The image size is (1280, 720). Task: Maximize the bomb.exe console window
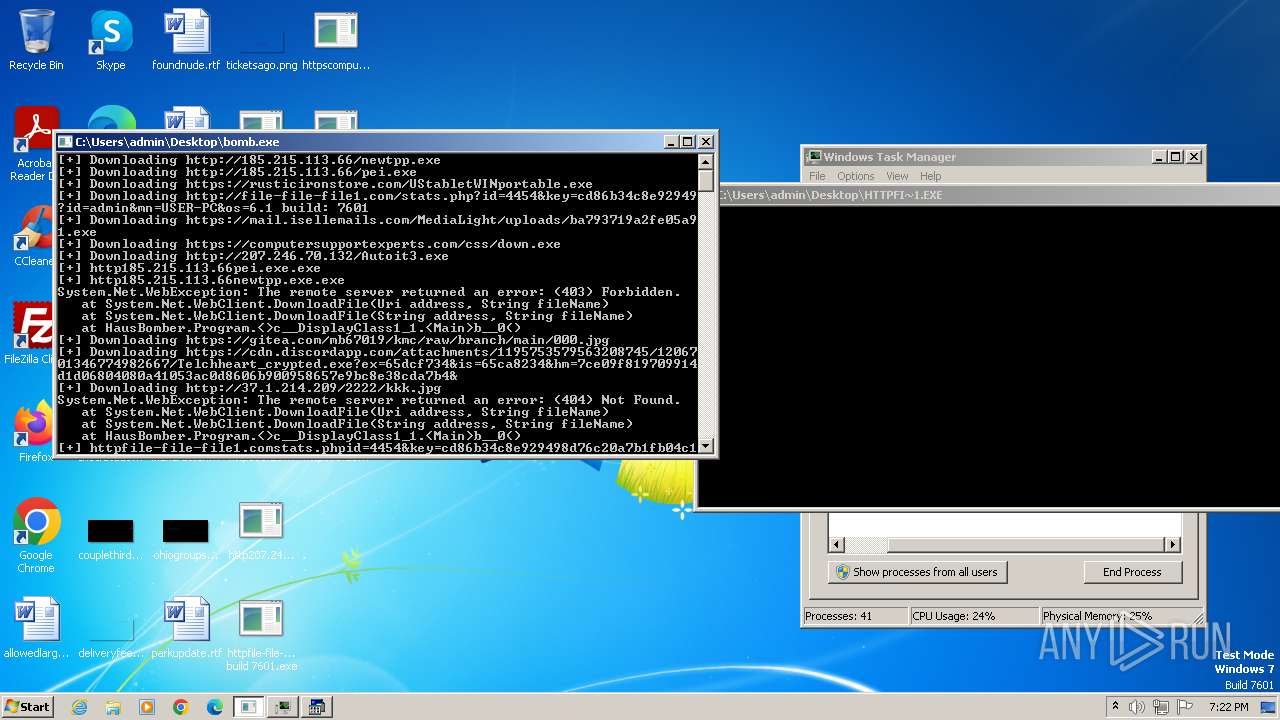688,142
